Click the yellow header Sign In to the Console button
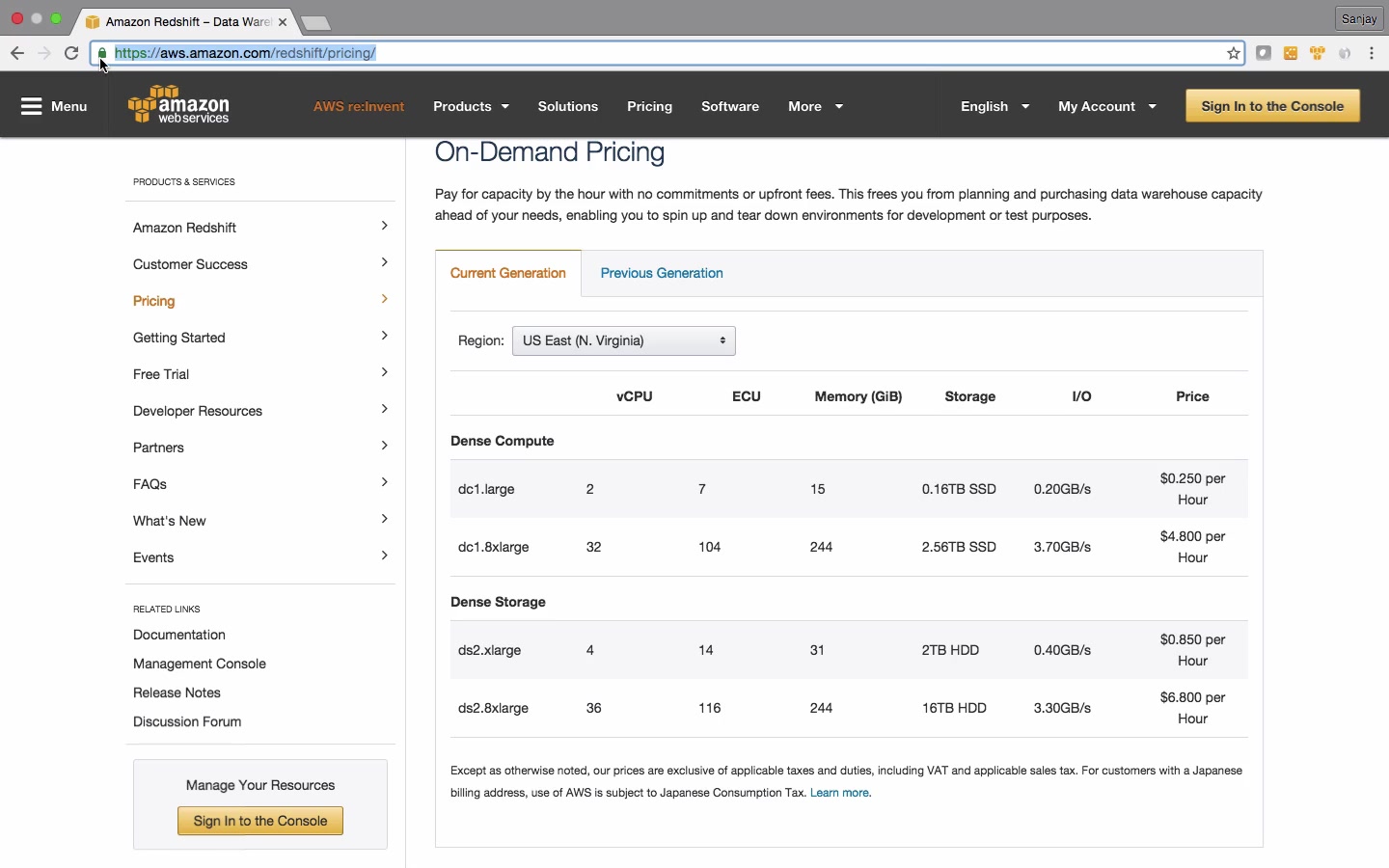 (x=1272, y=107)
